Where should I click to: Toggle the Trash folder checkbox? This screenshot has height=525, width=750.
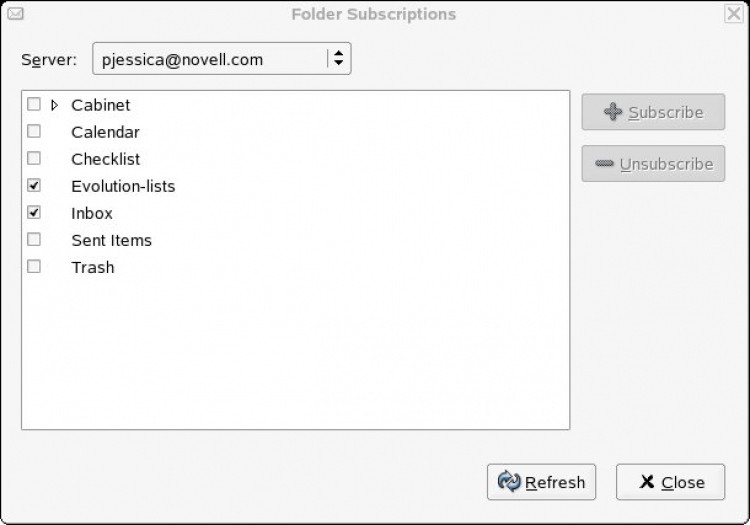[x=34, y=266]
